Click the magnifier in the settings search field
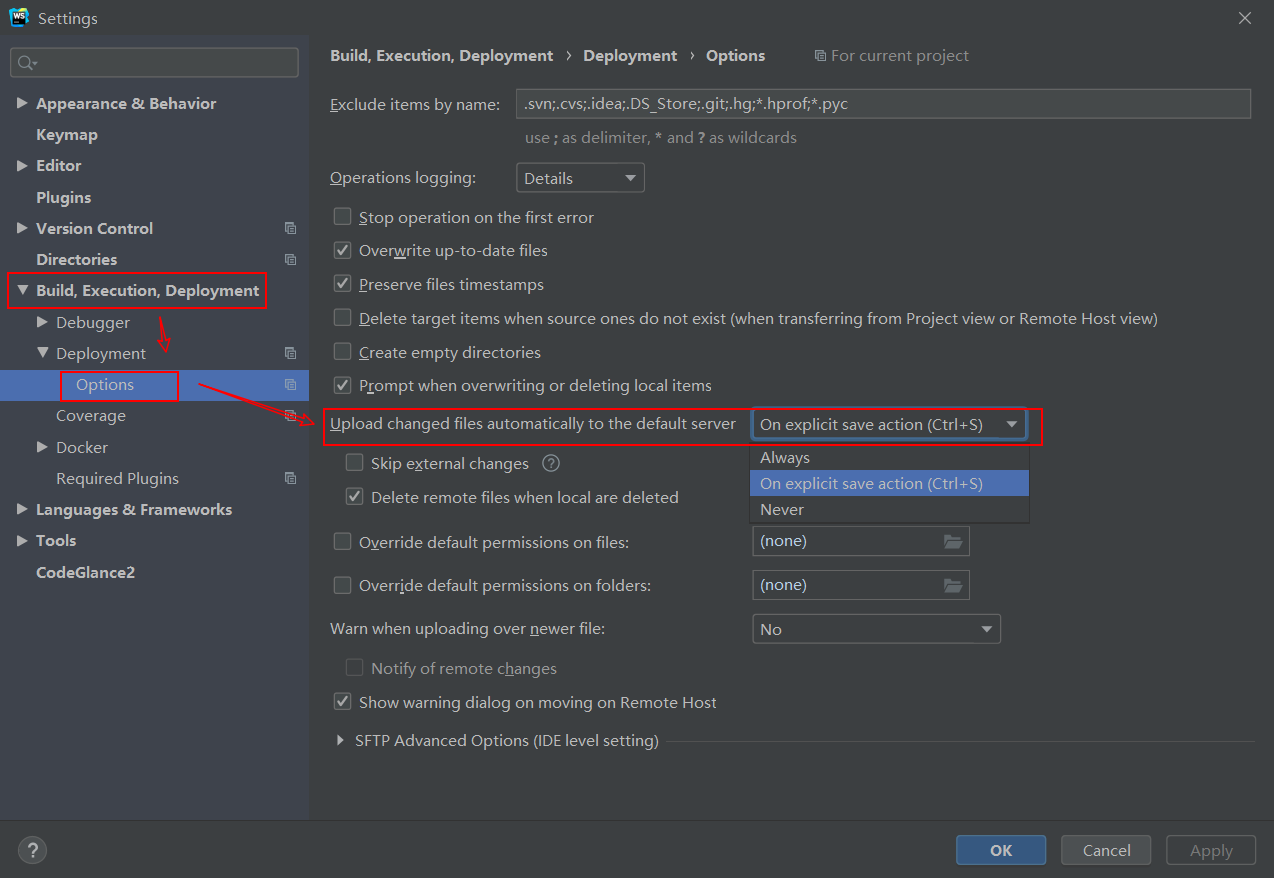The image size is (1274, 878). [25, 62]
